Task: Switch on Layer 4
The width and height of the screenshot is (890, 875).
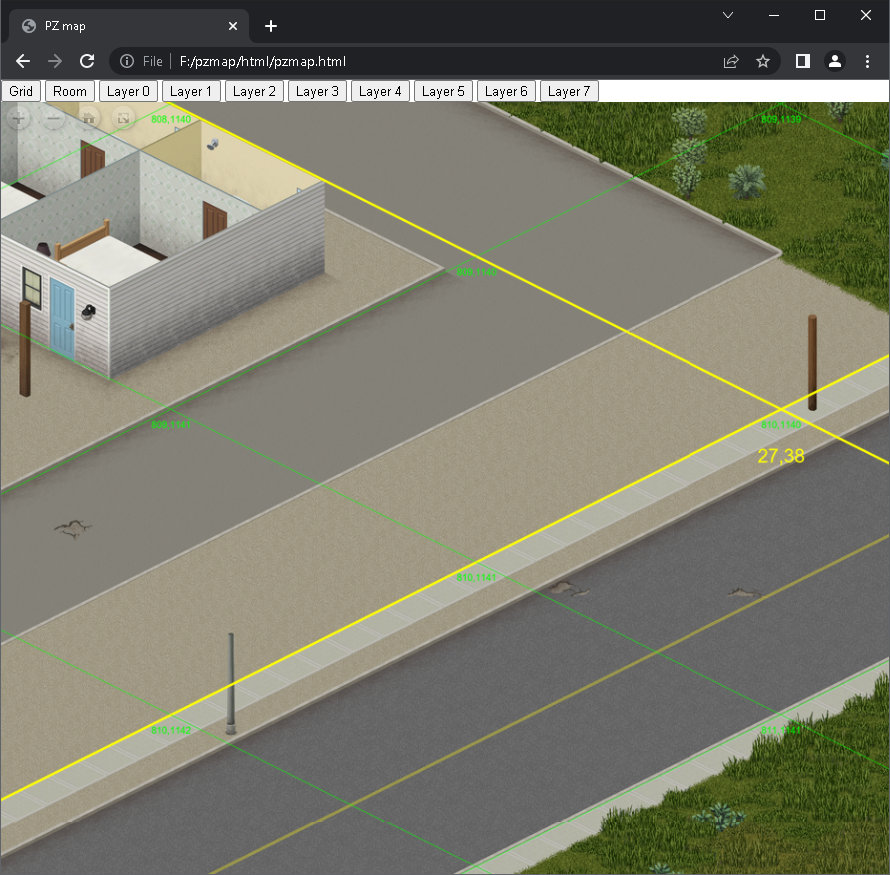Action: click(380, 91)
